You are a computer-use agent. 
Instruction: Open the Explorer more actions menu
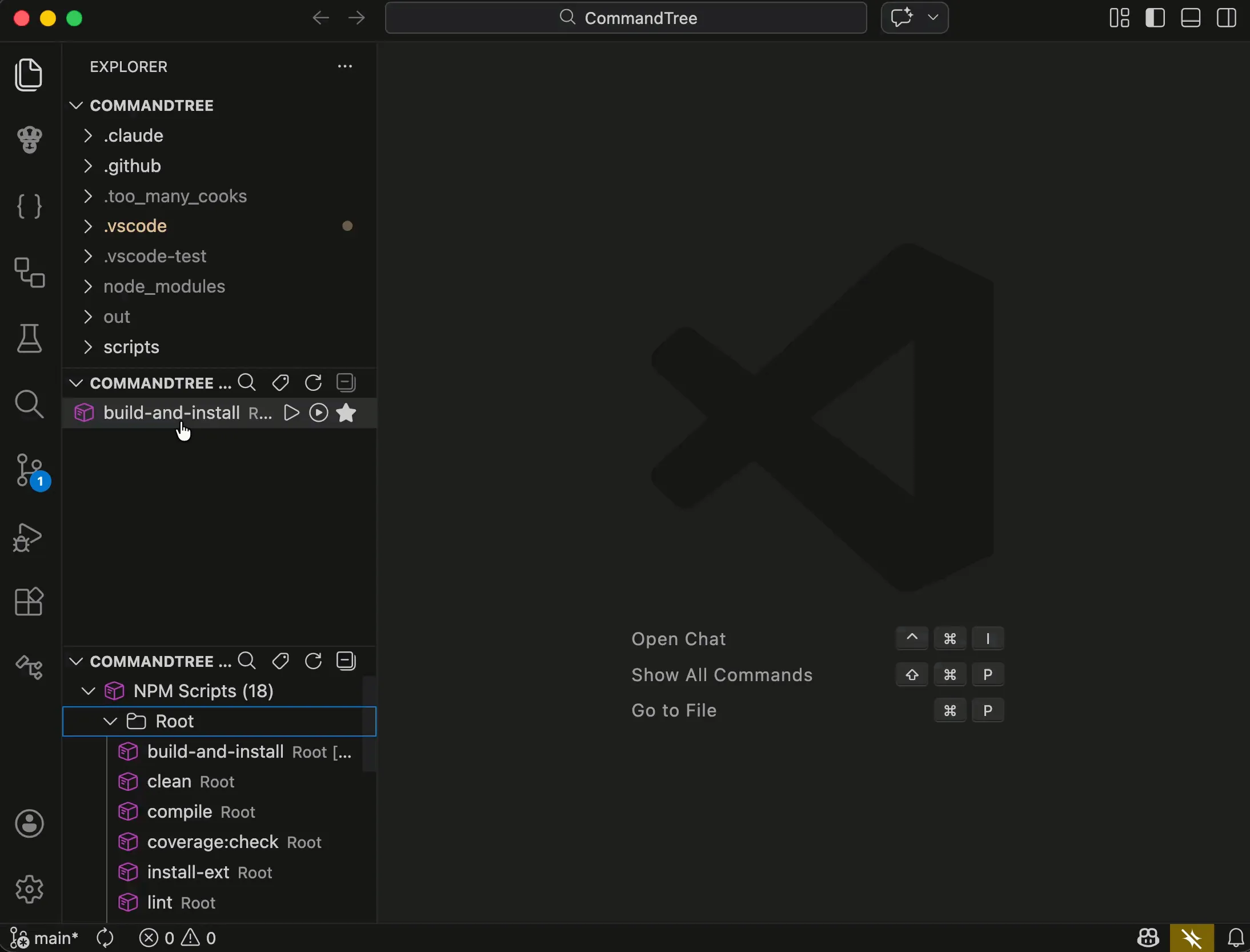click(345, 66)
